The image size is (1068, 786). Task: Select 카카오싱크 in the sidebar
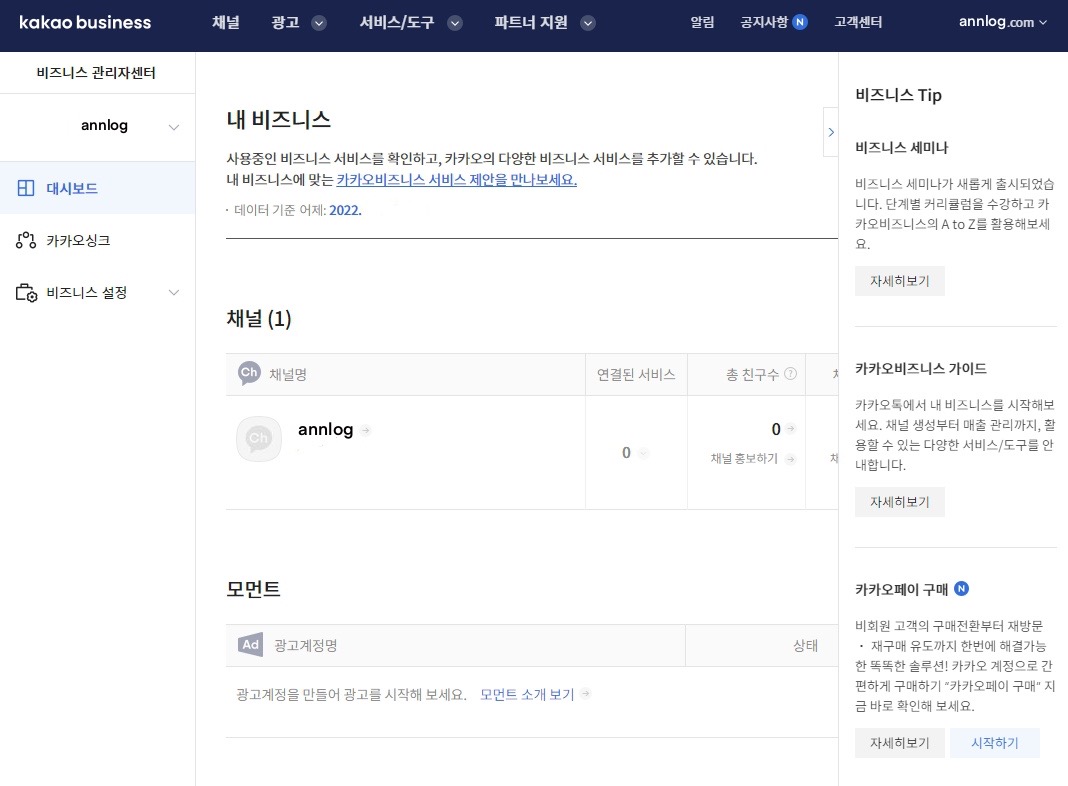click(x=97, y=240)
